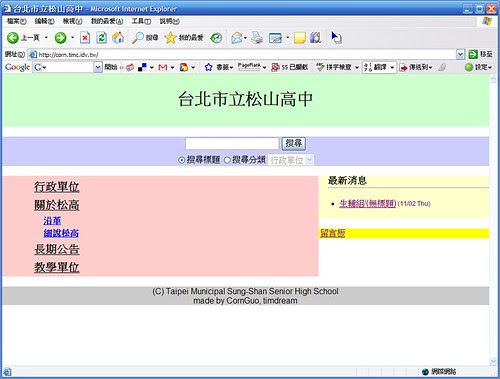
Task: Open the Mail button dropdown arrow
Action: pos(246,38)
